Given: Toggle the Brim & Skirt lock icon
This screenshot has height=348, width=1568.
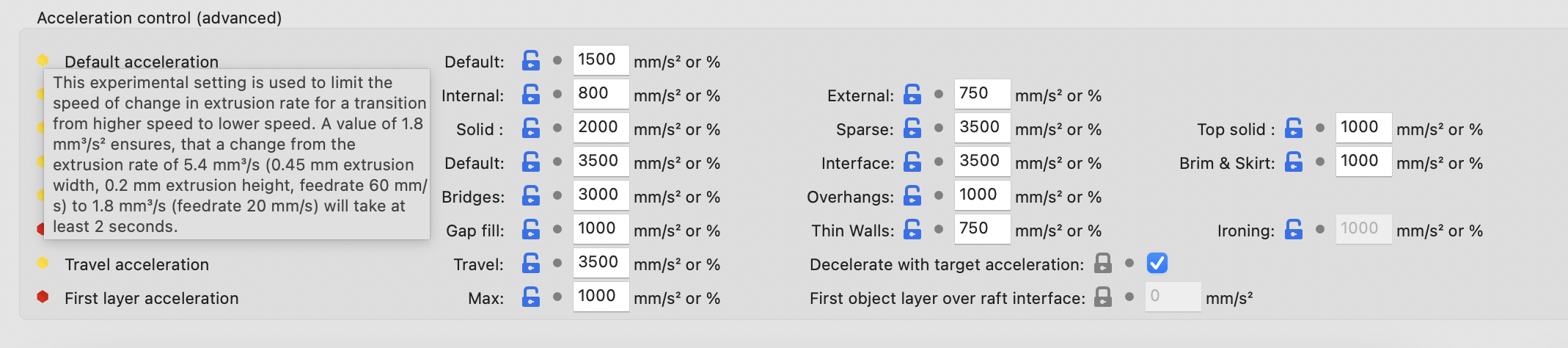Looking at the screenshot, I should (x=1294, y=162).
